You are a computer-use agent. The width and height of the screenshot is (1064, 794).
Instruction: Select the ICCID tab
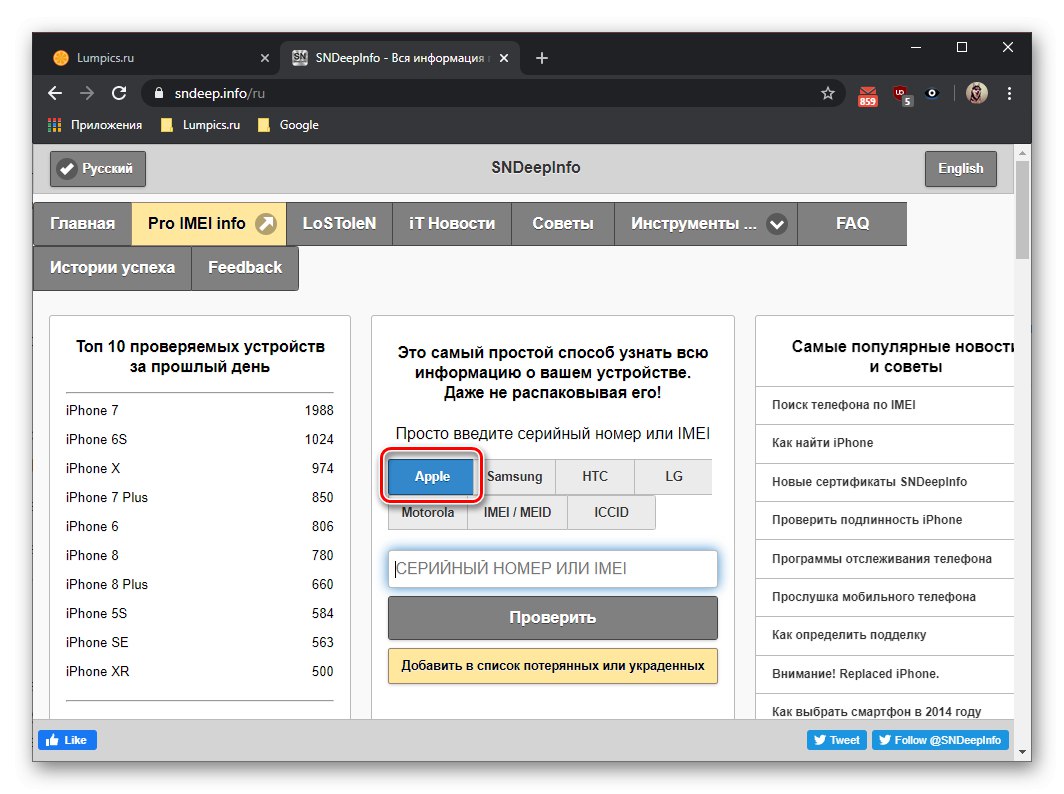[611, 512]
